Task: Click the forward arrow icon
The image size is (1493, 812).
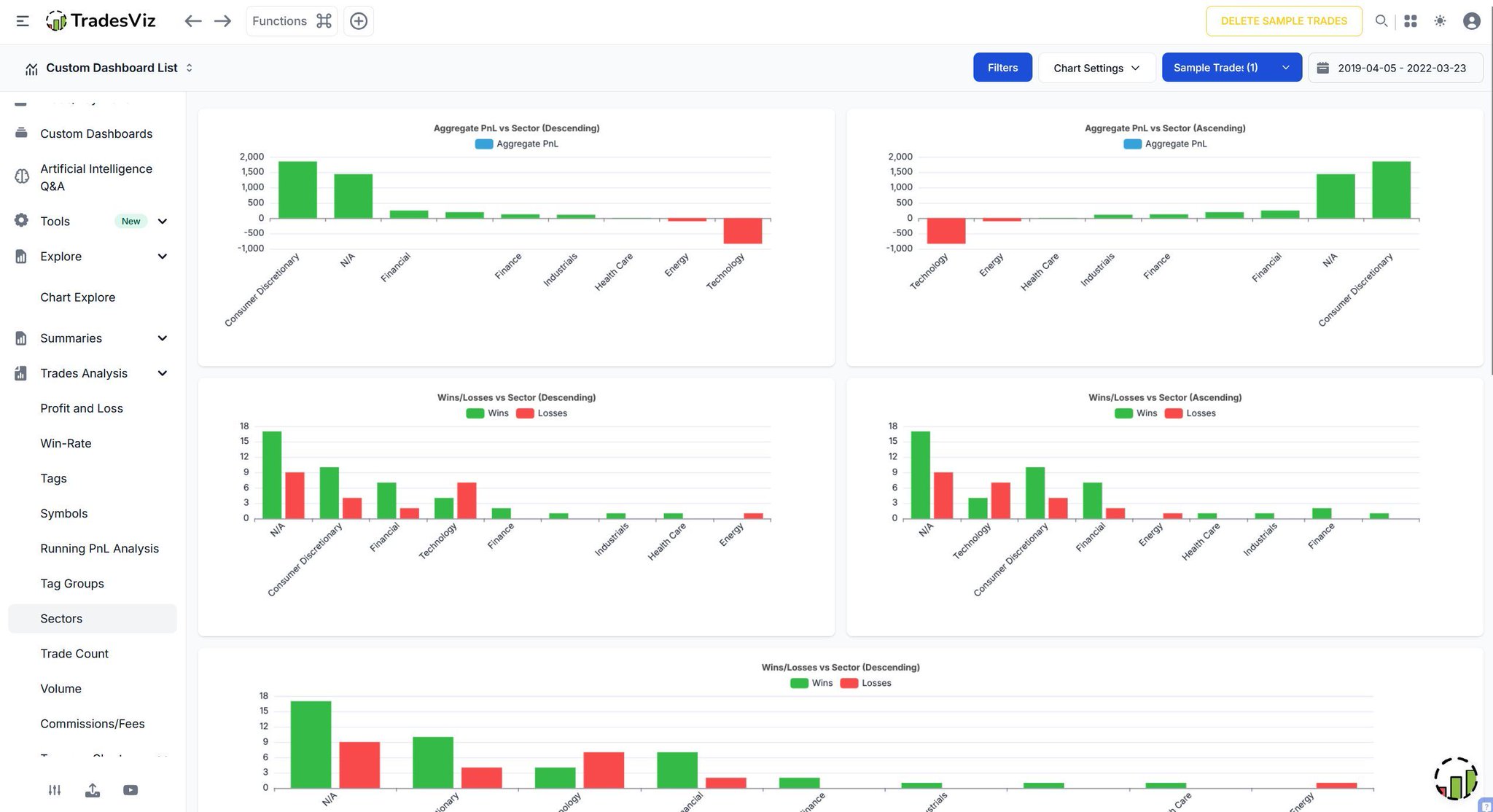Action: pyautogui.click(x=223, y=21)
